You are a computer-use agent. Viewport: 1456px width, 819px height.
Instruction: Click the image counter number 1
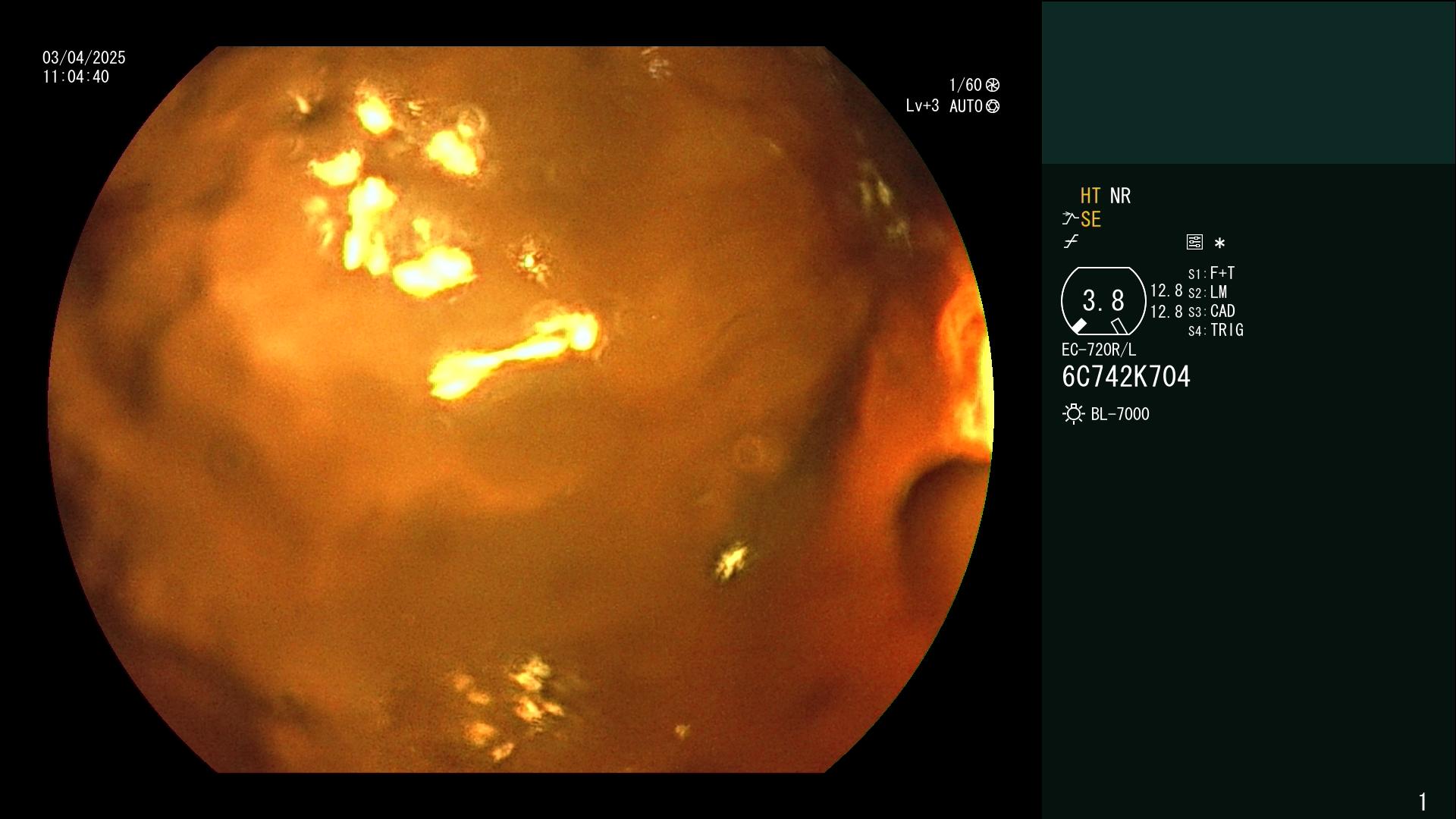point(1423,802)
